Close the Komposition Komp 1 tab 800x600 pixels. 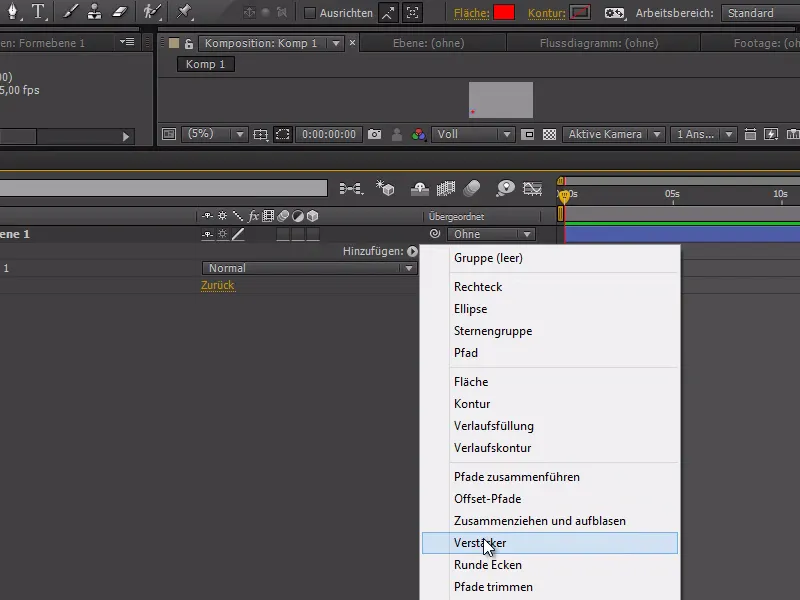tap(352, 43)
